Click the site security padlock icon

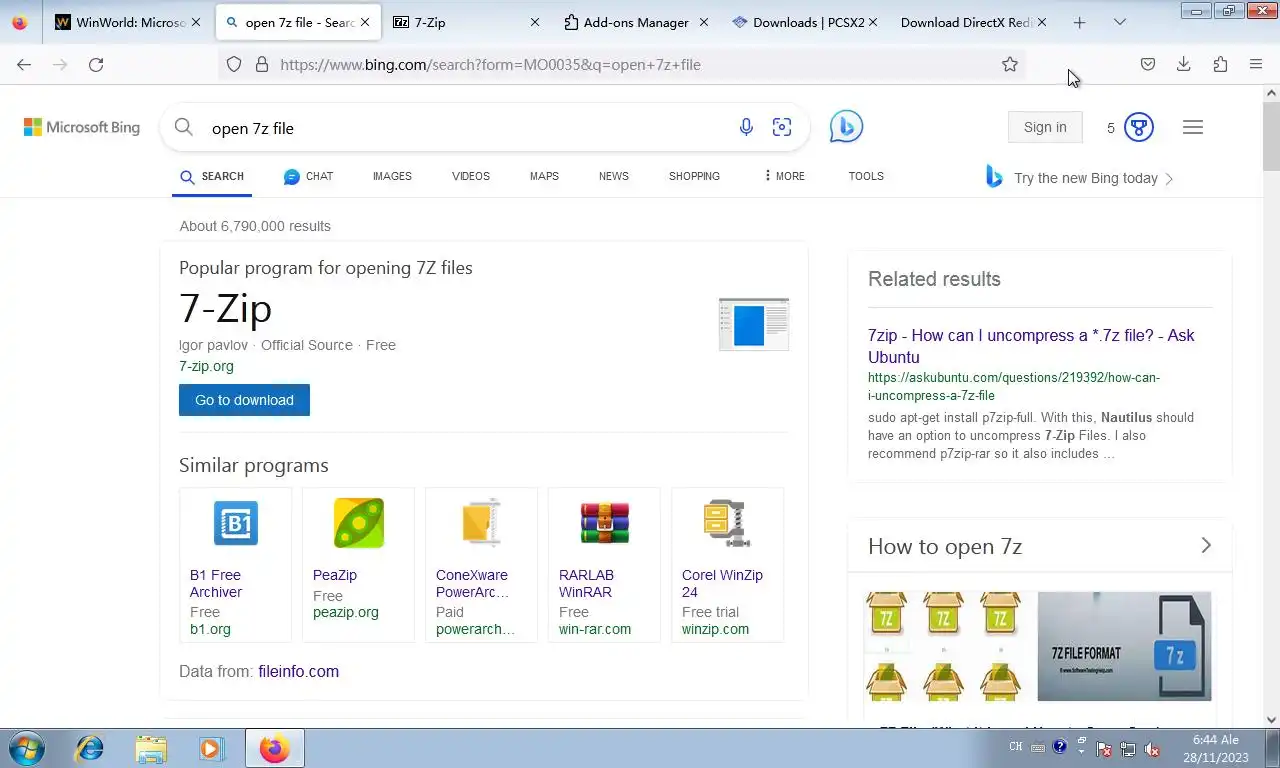click(x=262, y=64)
